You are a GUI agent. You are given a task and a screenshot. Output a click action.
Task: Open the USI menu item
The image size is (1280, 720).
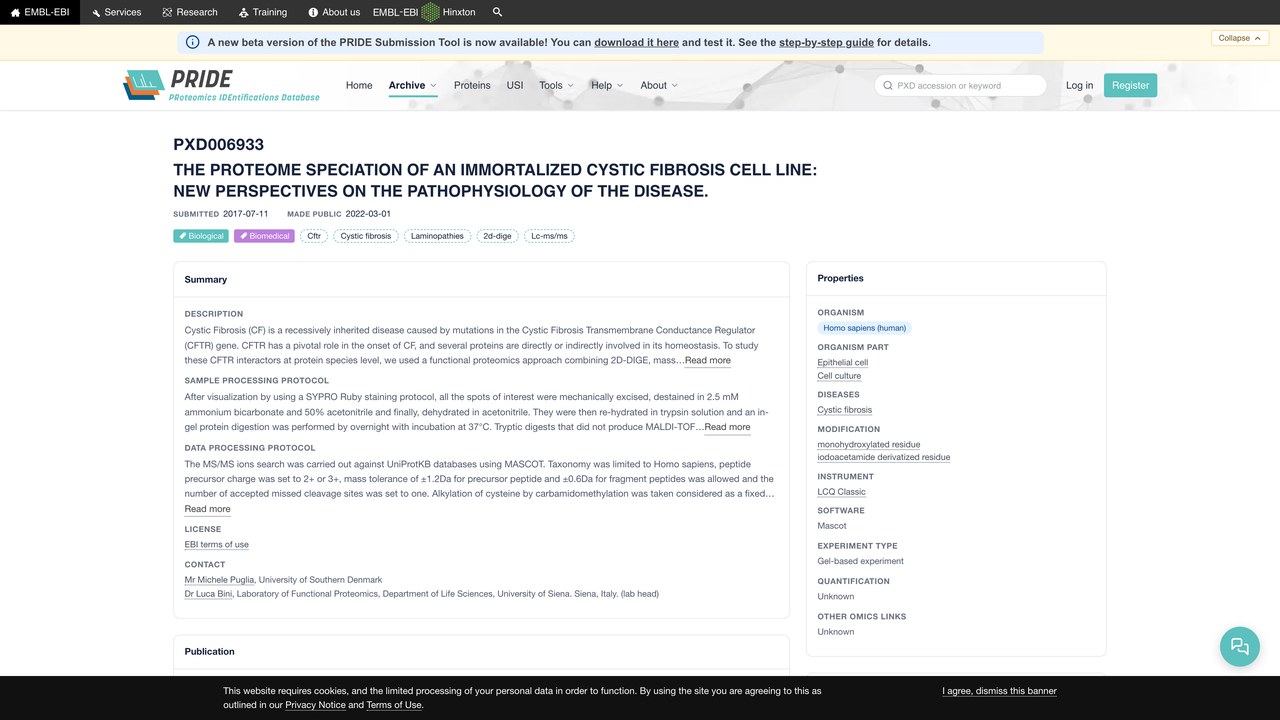click(515, 85)
